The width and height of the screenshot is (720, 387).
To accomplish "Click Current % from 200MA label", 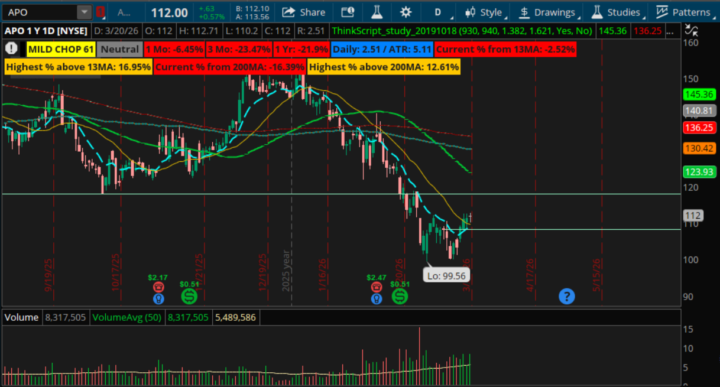I will (230, 67).
